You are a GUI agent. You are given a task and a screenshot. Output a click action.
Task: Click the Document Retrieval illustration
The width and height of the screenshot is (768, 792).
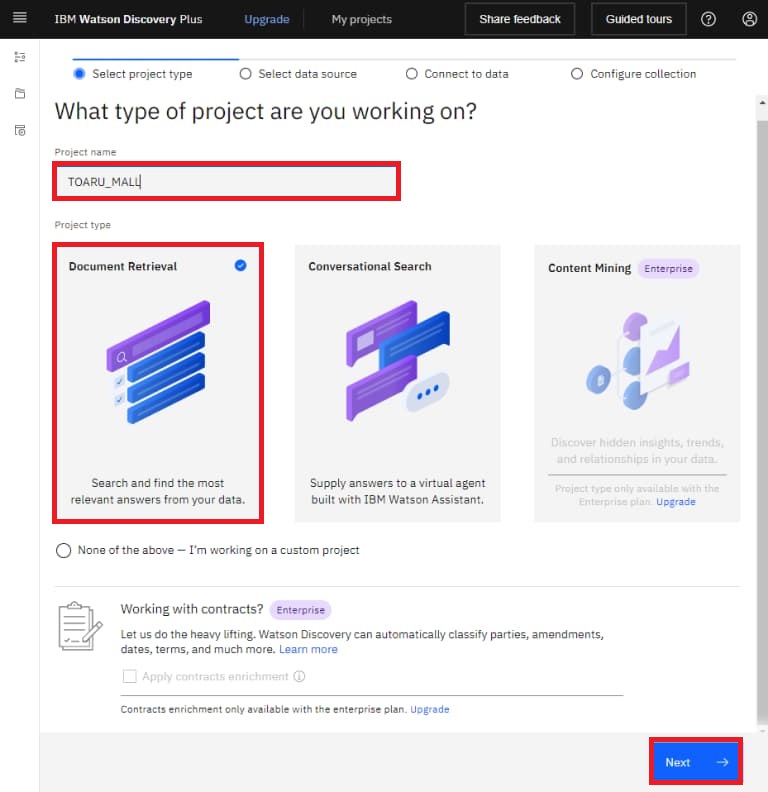[x=158, y=362]
